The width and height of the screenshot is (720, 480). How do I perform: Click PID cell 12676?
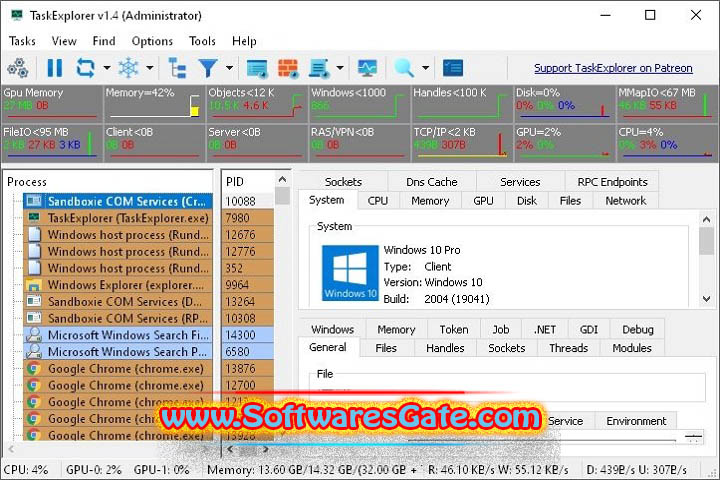(248, 235)
